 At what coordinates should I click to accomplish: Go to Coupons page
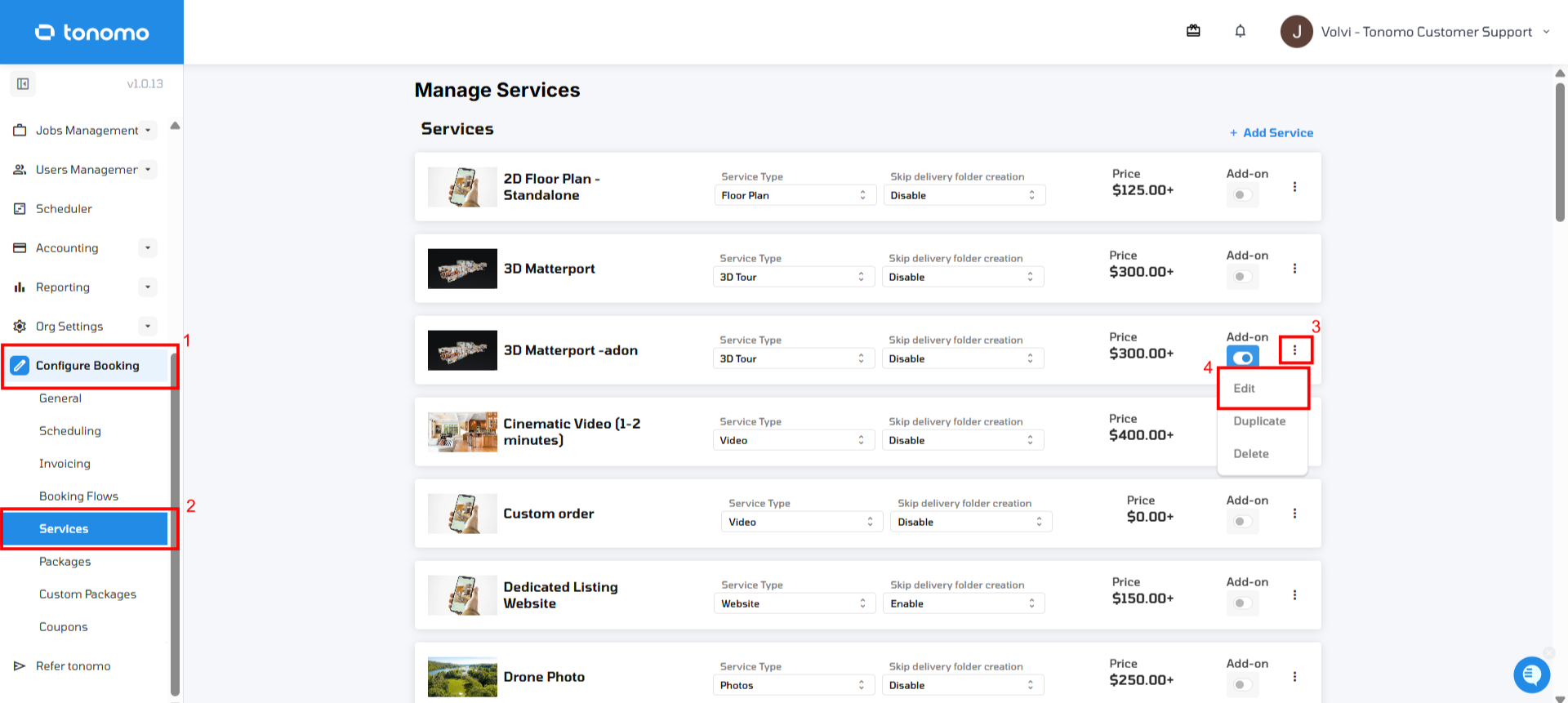pos(64,627)
